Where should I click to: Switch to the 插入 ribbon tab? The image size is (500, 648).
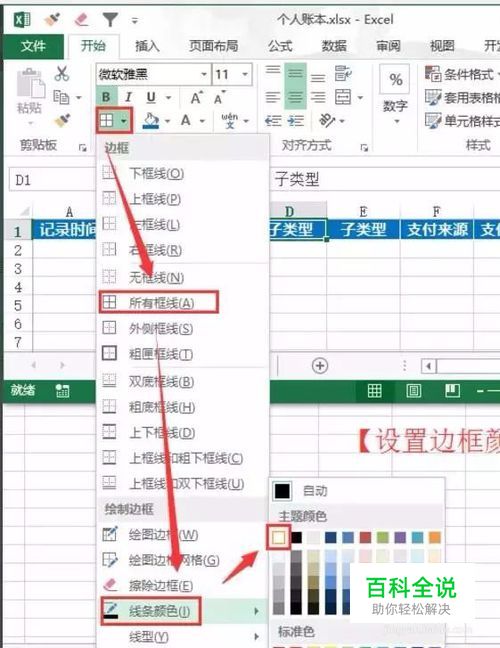coord(147,46)
